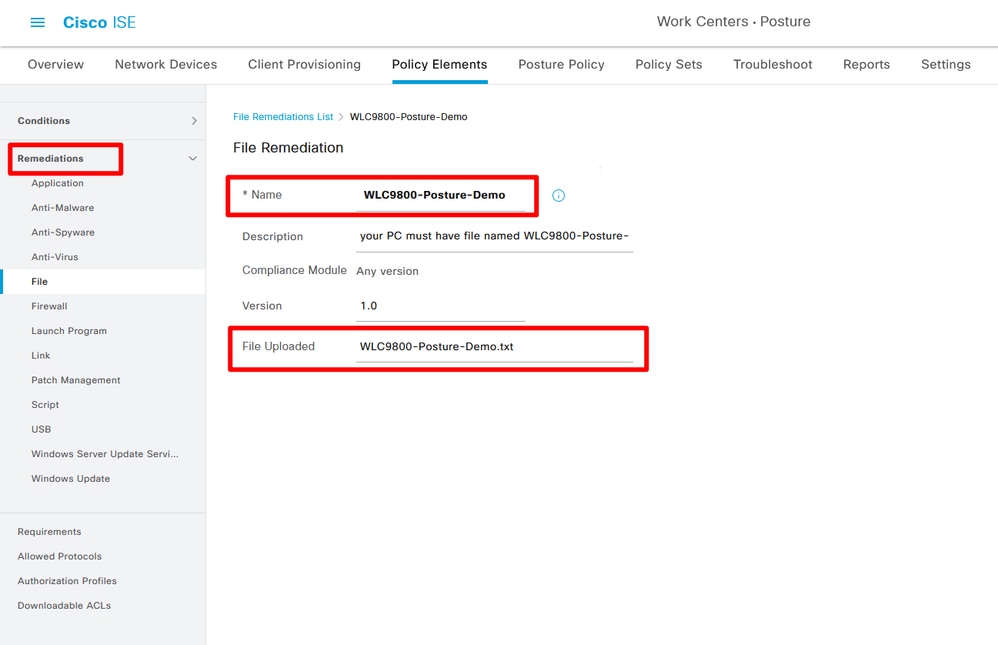This screenshot has width=998, height=645.
Task: Click the File Uploaded field
Action: 495,347
